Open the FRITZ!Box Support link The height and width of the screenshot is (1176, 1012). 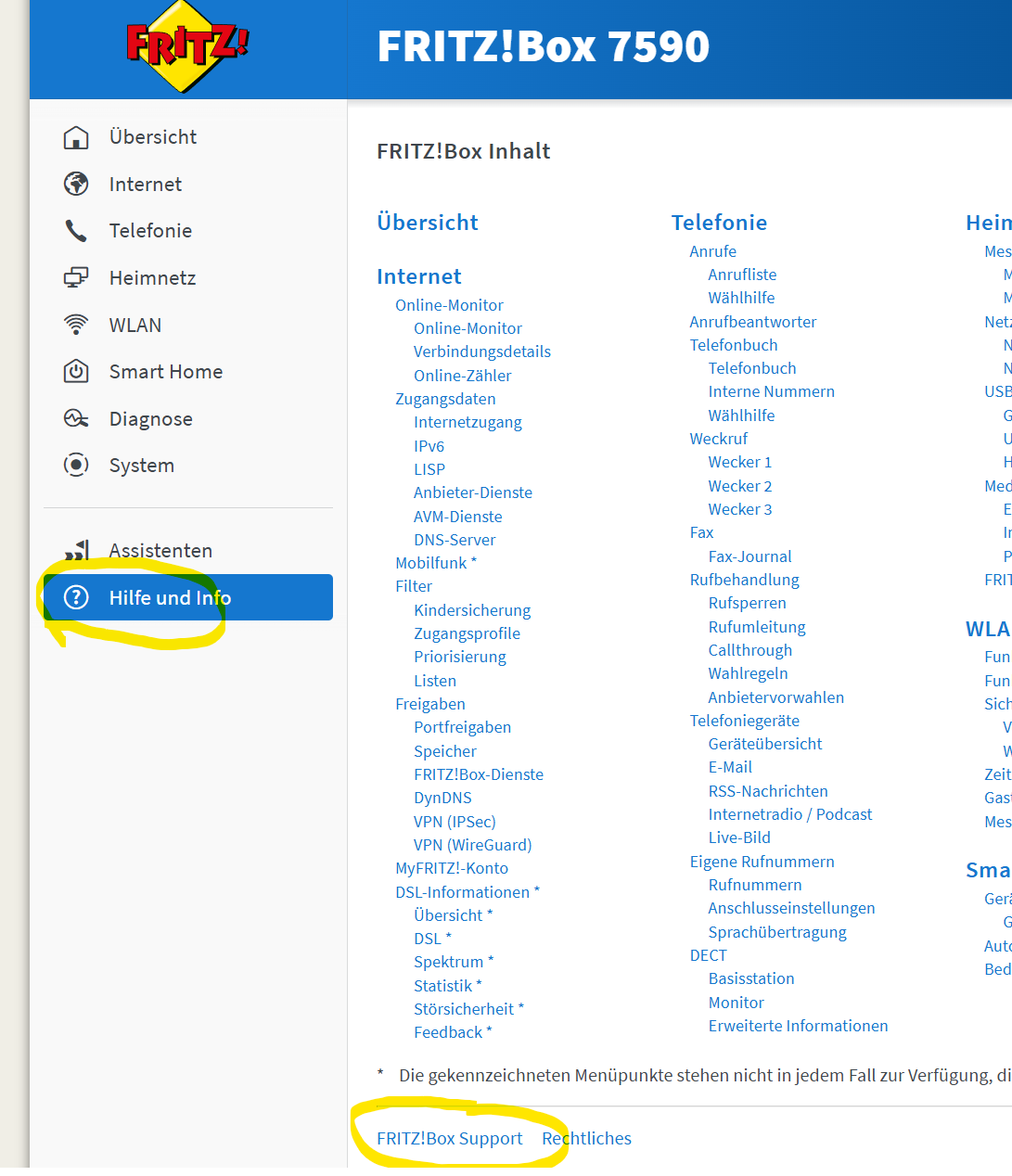coord(450,1139)
